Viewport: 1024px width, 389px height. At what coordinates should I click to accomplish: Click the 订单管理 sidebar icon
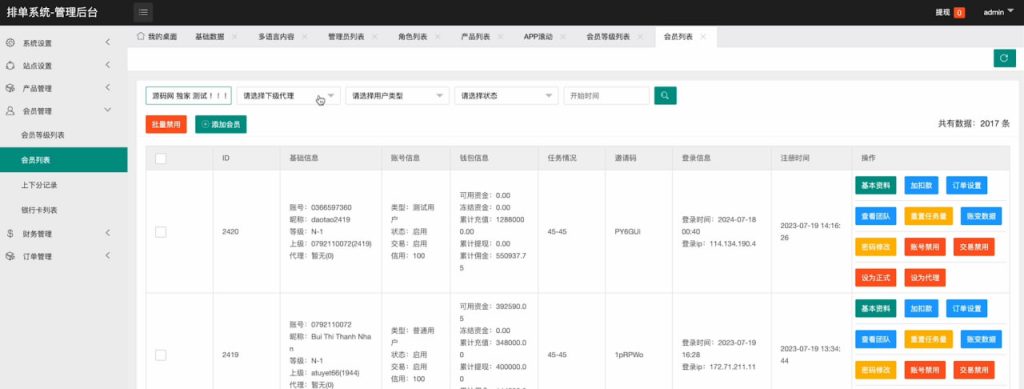tap(10, 256)
